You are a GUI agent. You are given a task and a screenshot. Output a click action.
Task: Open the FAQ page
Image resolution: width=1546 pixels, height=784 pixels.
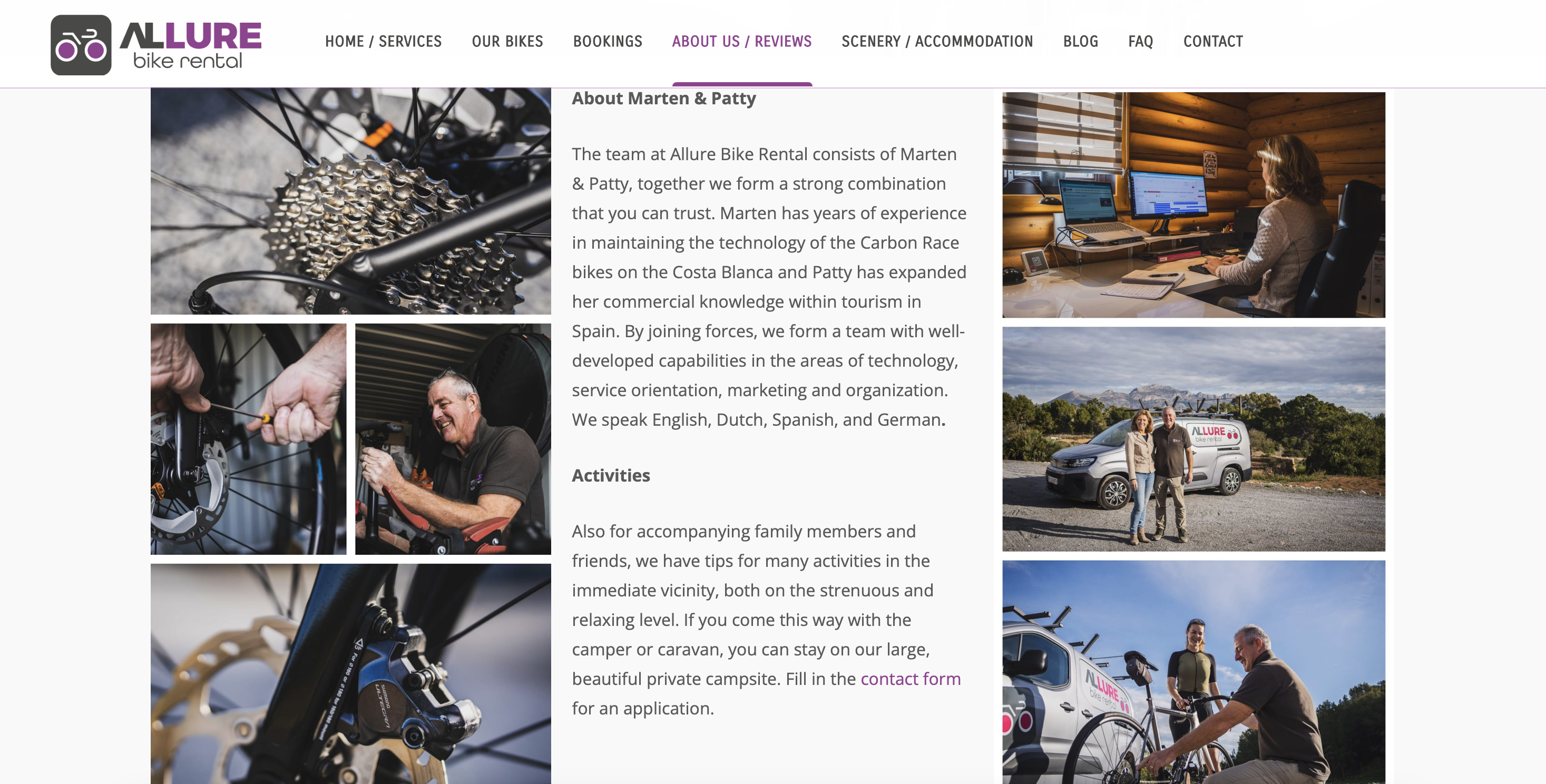tap(1140, 42)
